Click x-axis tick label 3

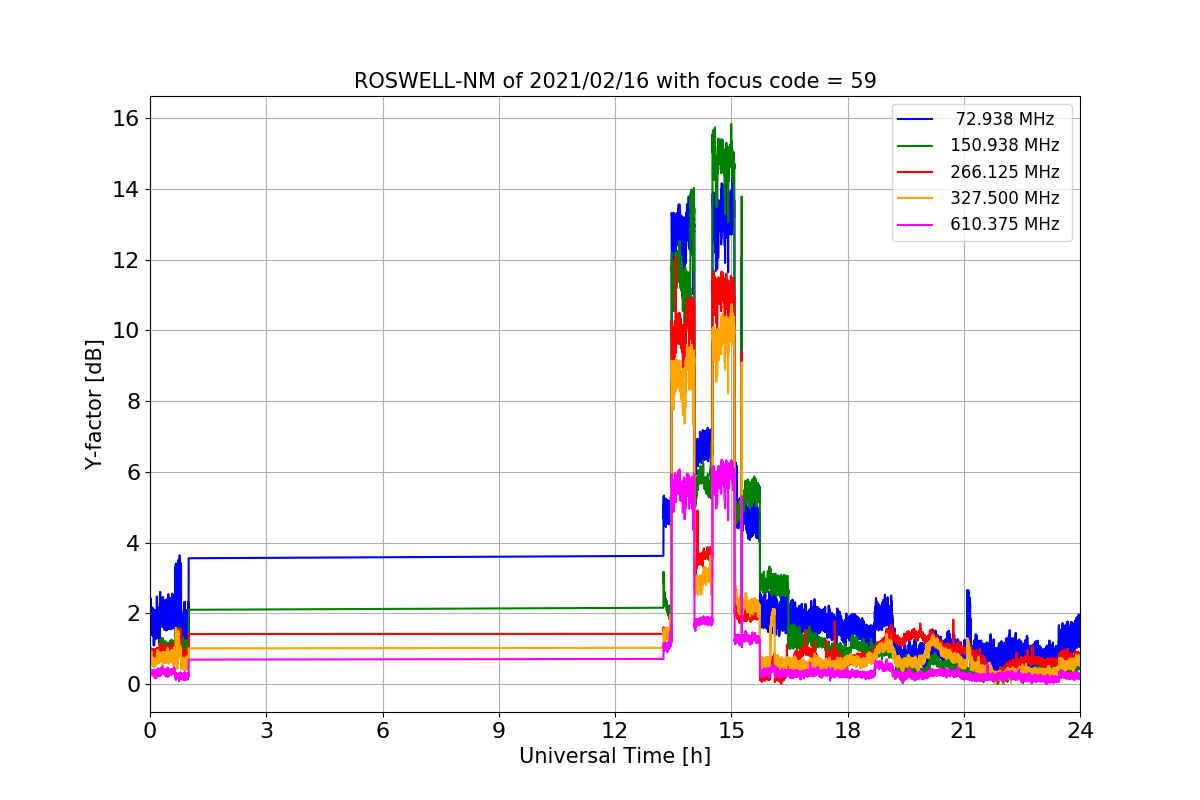coord(266,730)
